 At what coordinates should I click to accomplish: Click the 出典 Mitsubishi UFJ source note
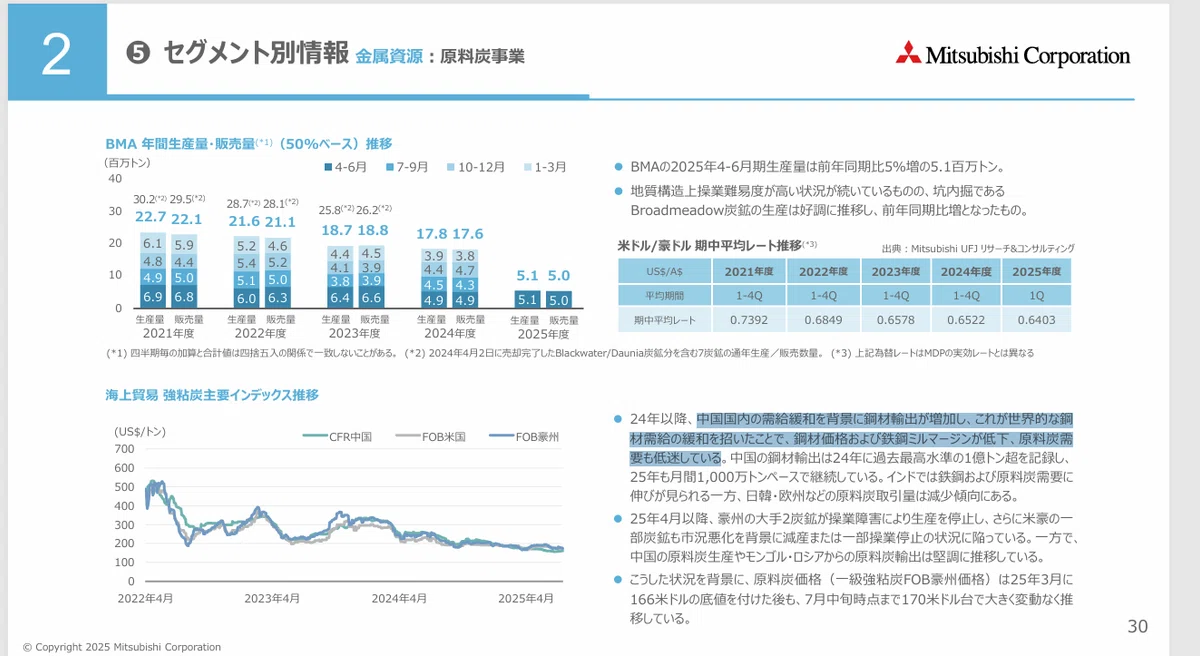click(x=978, y=248)
